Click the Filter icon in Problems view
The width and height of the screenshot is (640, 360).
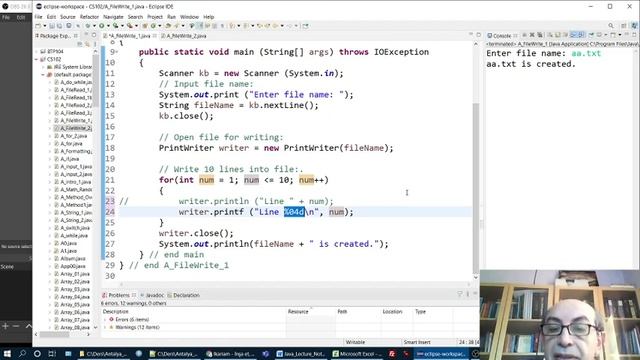pyautogui.click(x=460, y=294)
